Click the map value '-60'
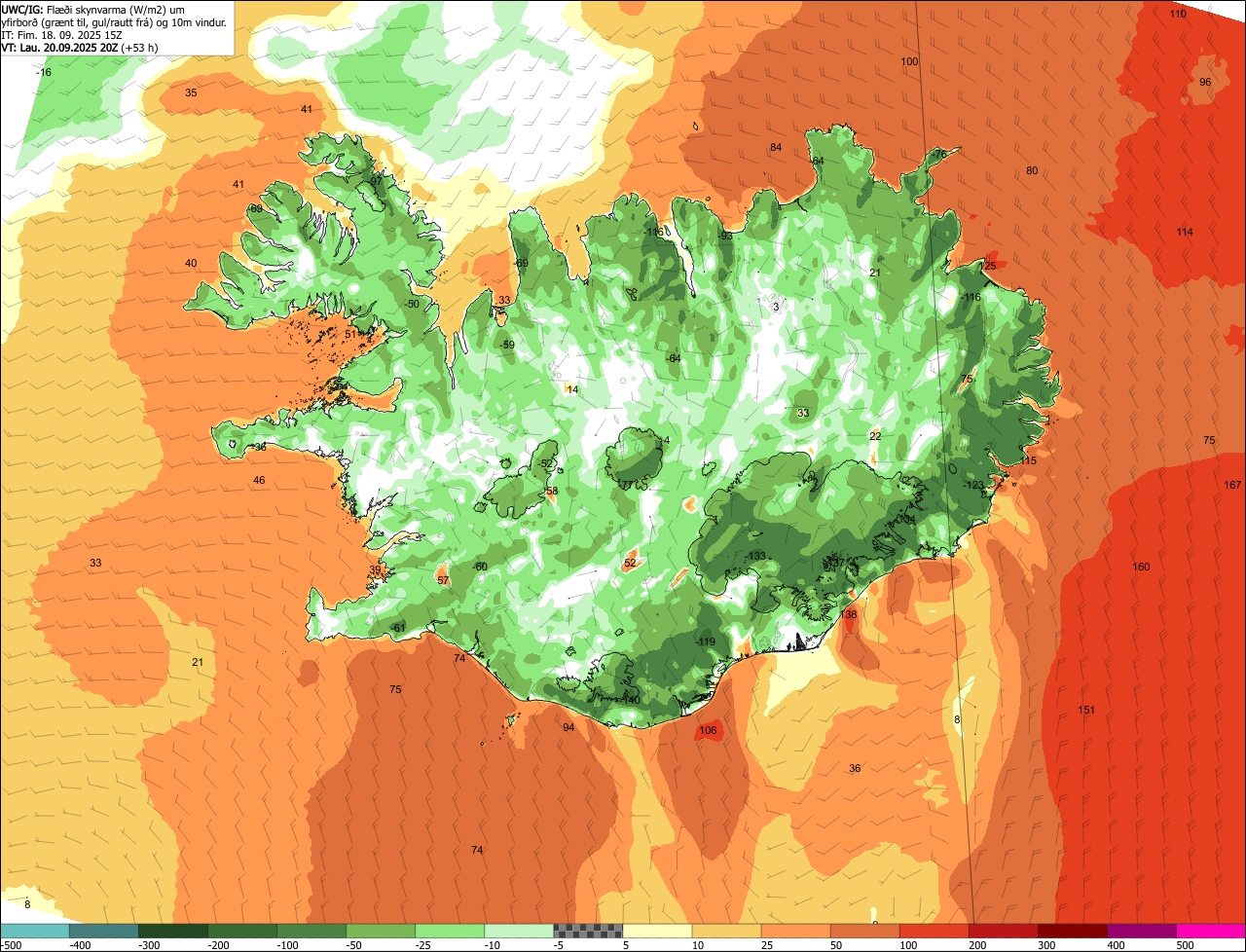 480,567
